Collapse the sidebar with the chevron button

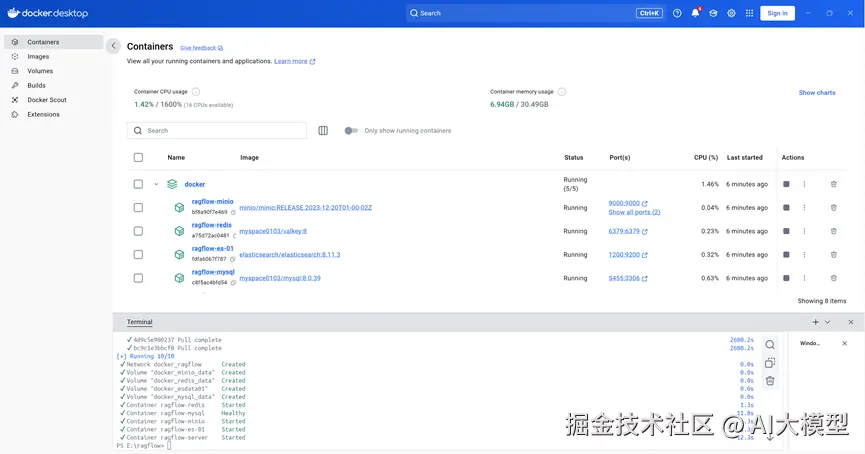pyautogui.click(x=113, y=46)
